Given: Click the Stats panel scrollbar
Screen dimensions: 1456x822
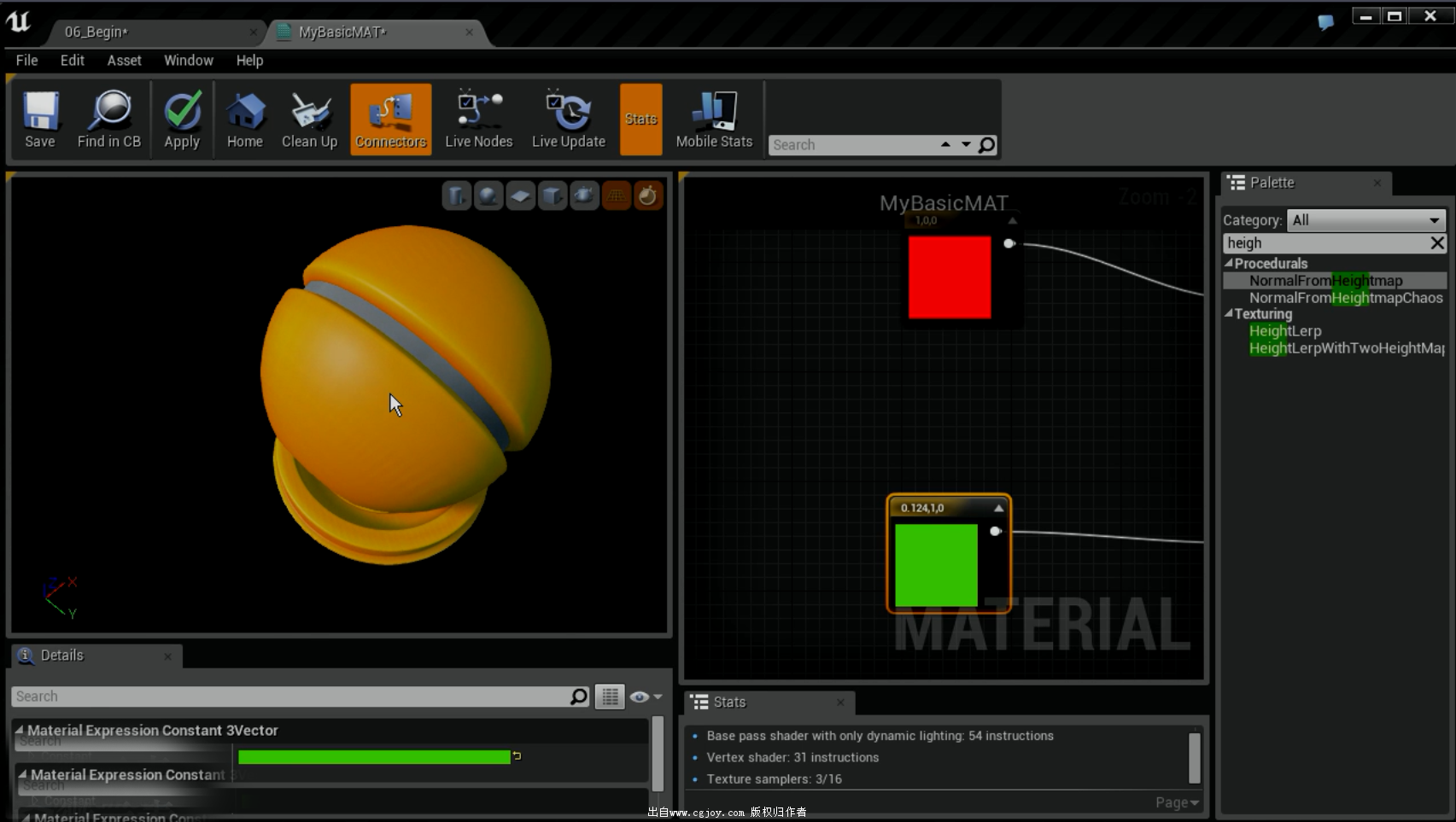Looking at the screenshot, I should 1195,758.
